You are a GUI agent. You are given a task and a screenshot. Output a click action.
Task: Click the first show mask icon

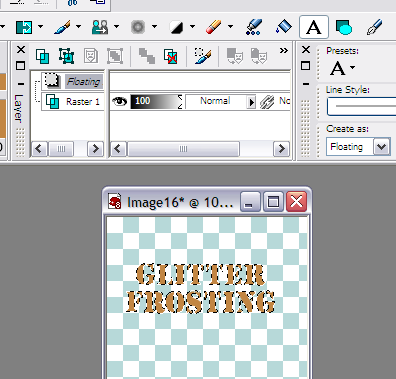pos(235,56)
